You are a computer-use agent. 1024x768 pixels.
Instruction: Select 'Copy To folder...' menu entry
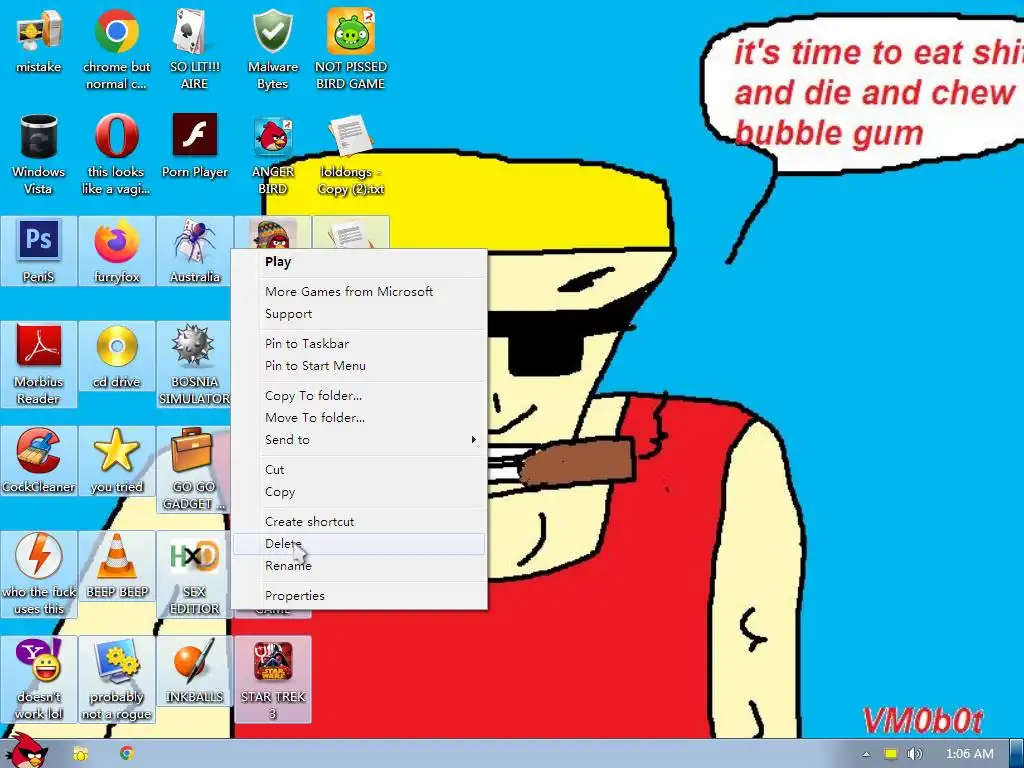(x=359, y=396)
